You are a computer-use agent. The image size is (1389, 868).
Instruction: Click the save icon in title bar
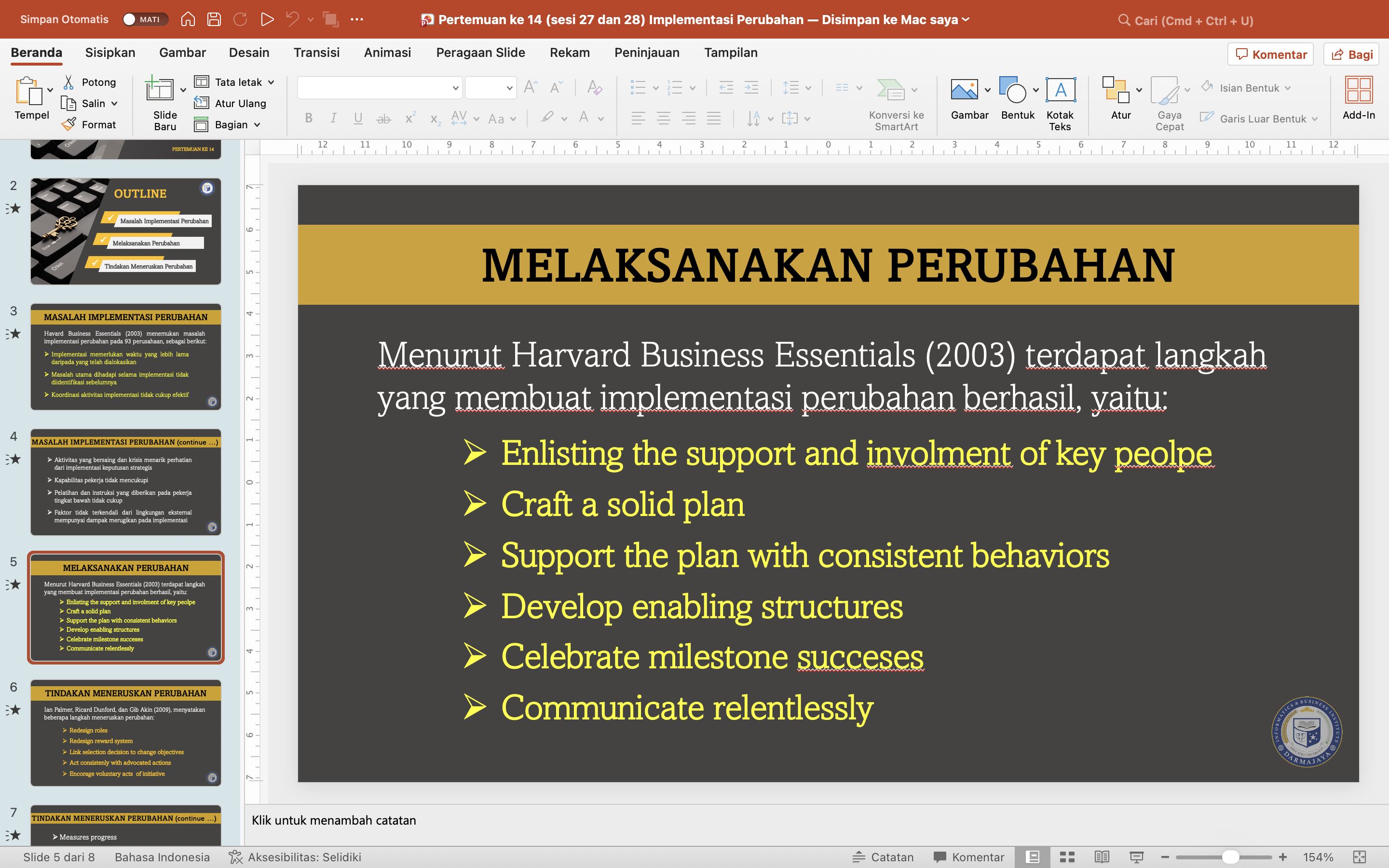214,19
